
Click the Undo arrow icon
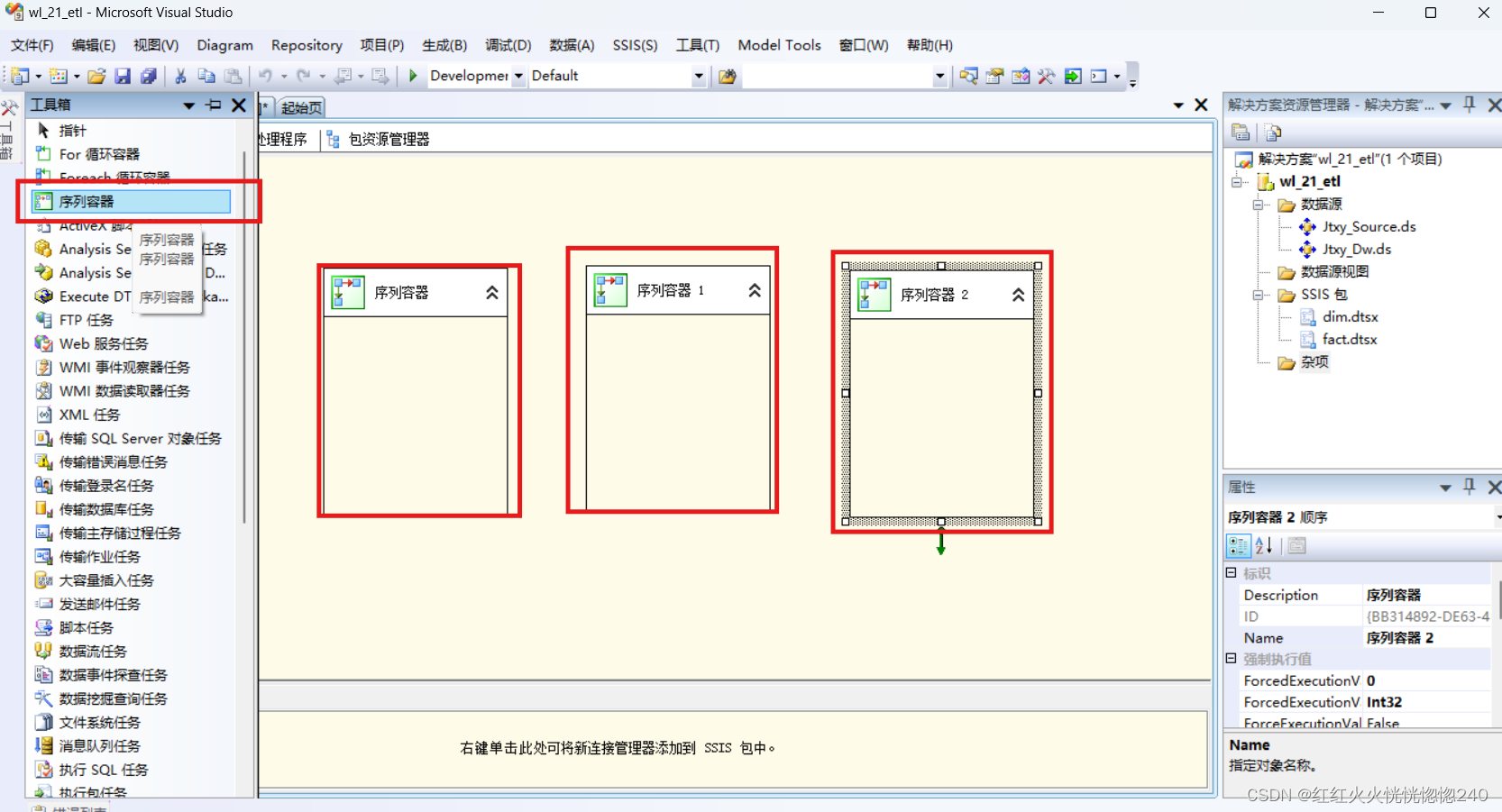265,77
